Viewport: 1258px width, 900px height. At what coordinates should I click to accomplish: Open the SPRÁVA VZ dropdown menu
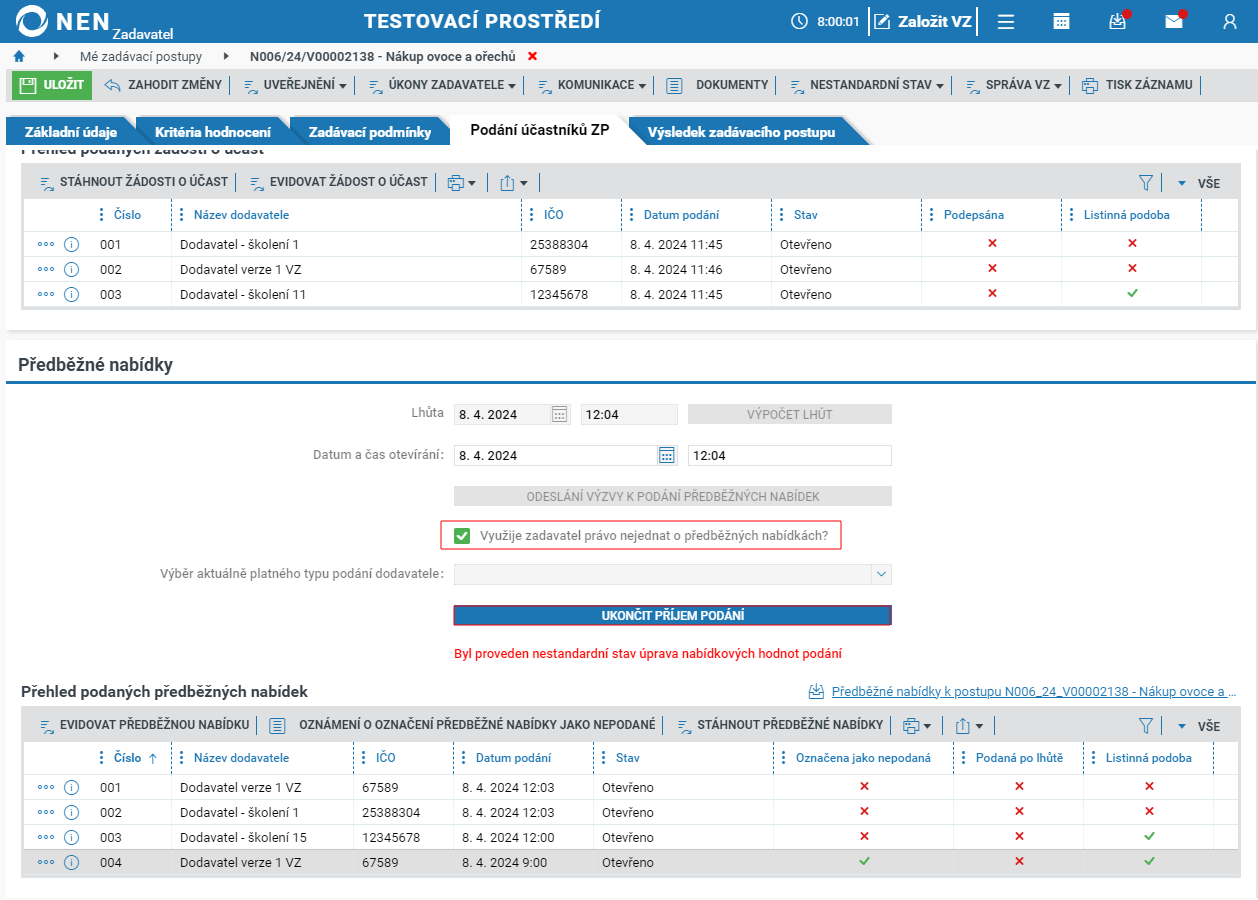point(1014,85)
